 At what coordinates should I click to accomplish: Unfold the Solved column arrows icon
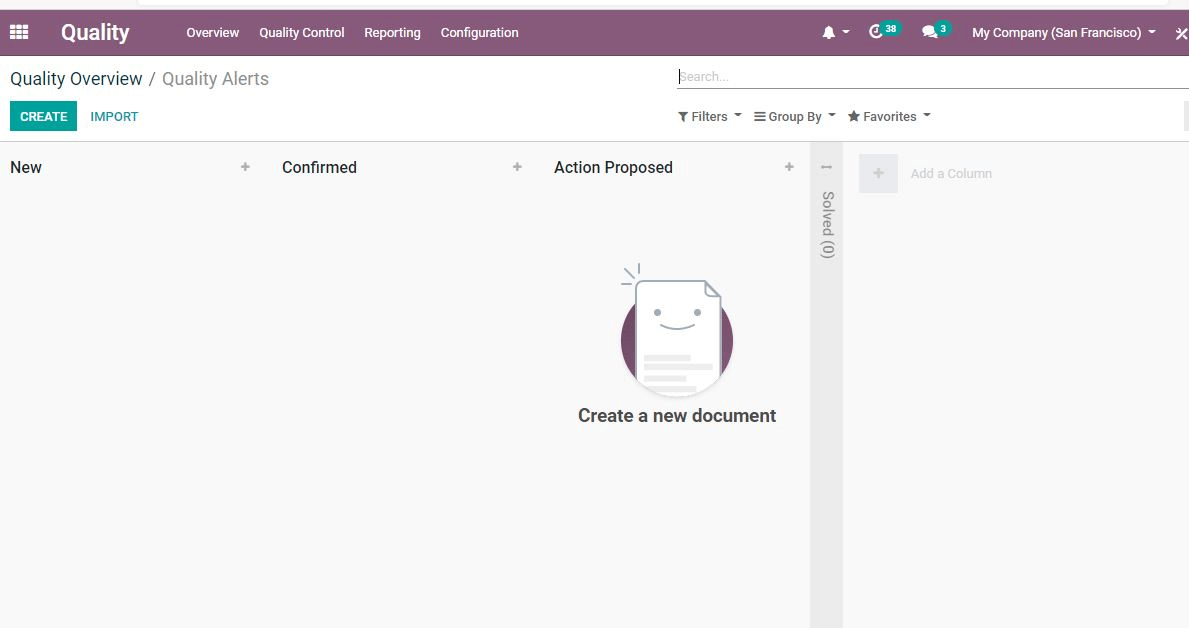click(827, 167)
